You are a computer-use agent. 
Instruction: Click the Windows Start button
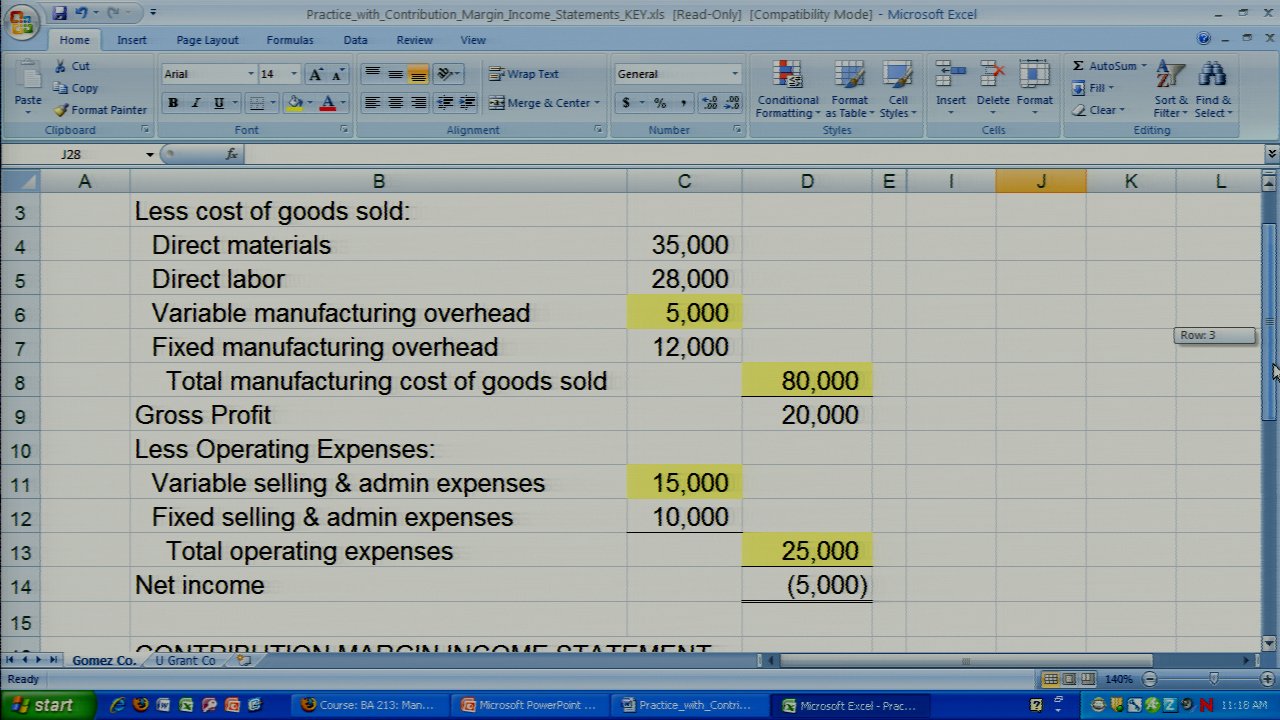tap(42, 705)
